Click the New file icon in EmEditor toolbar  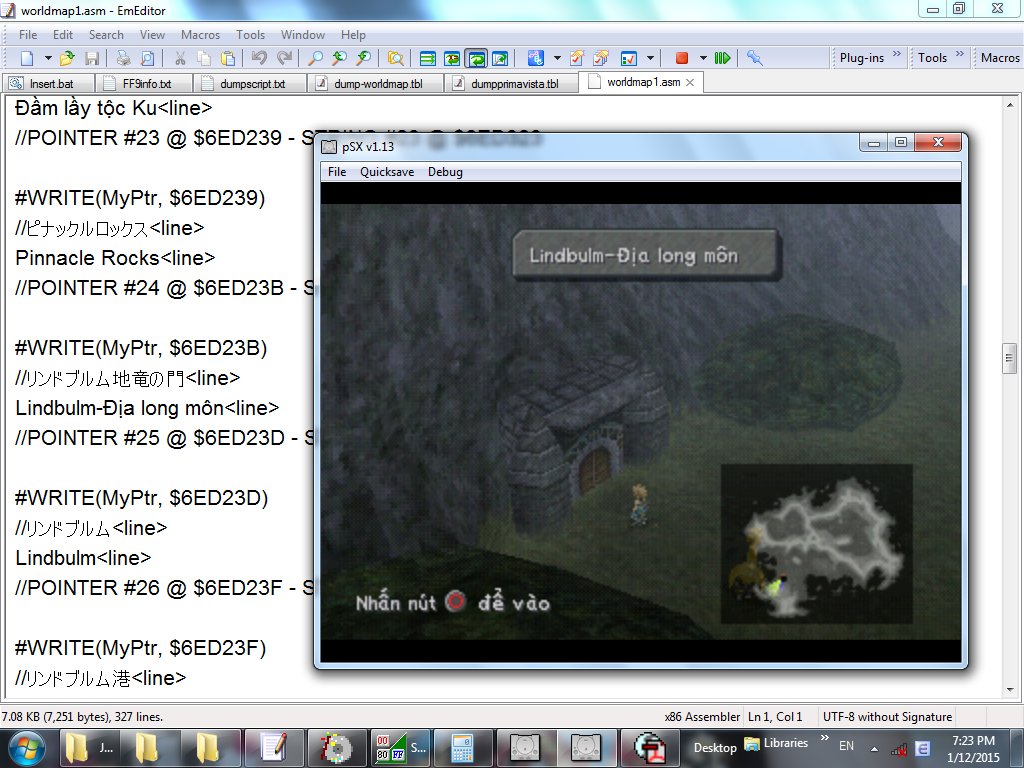[x=27, y=58]
